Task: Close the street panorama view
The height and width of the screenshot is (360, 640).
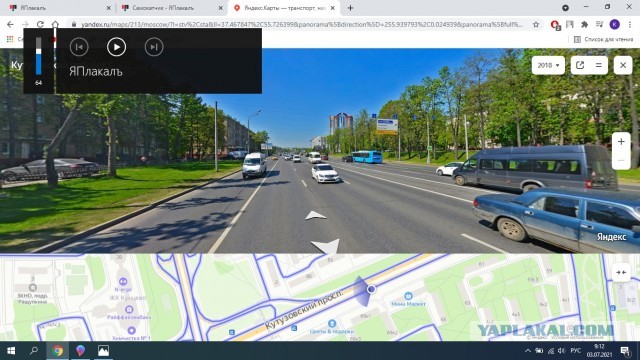Action: [x=623, y=65]
